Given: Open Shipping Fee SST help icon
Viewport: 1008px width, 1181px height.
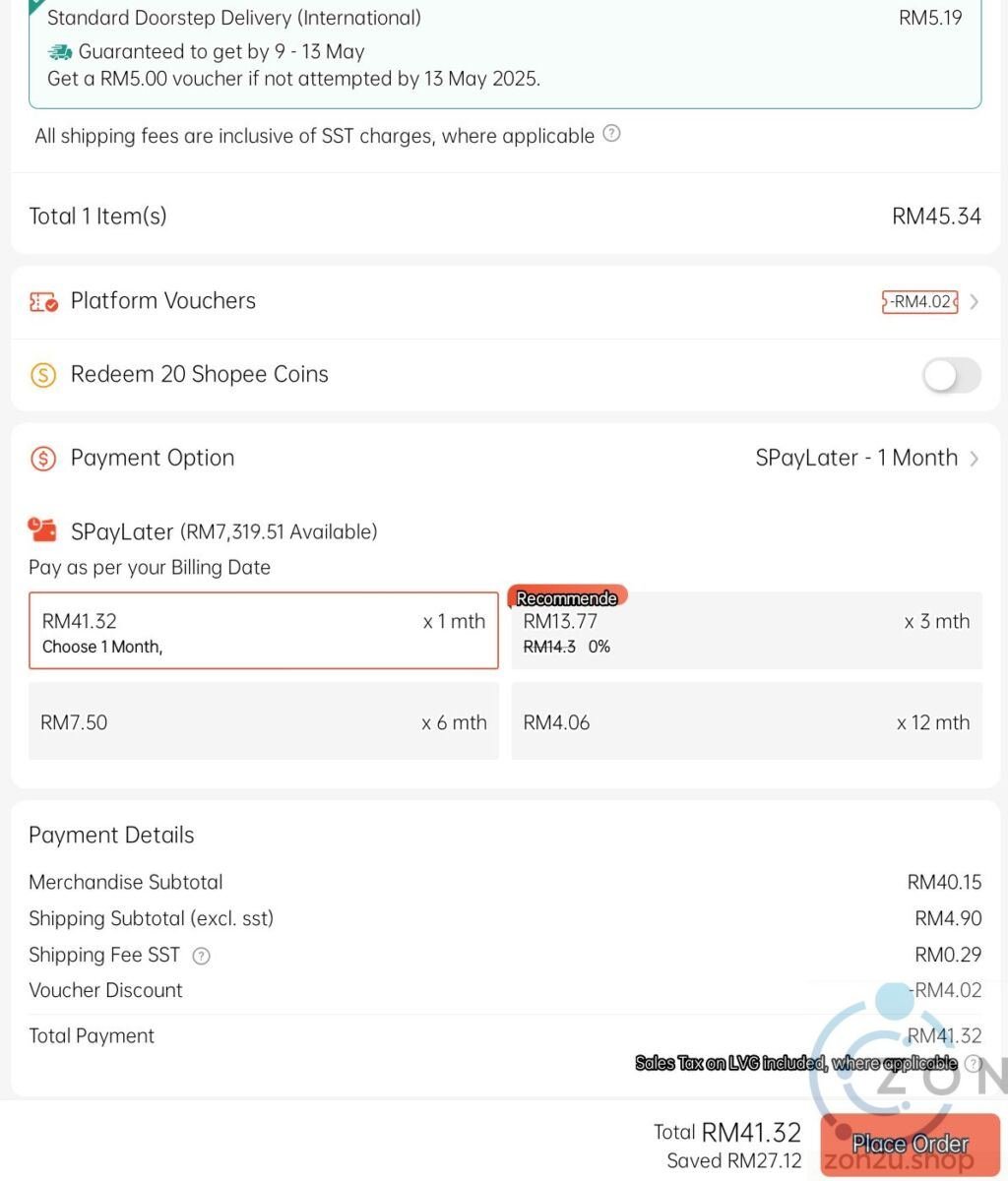Looking at the screenshot, I should click(x=201, y=956).
